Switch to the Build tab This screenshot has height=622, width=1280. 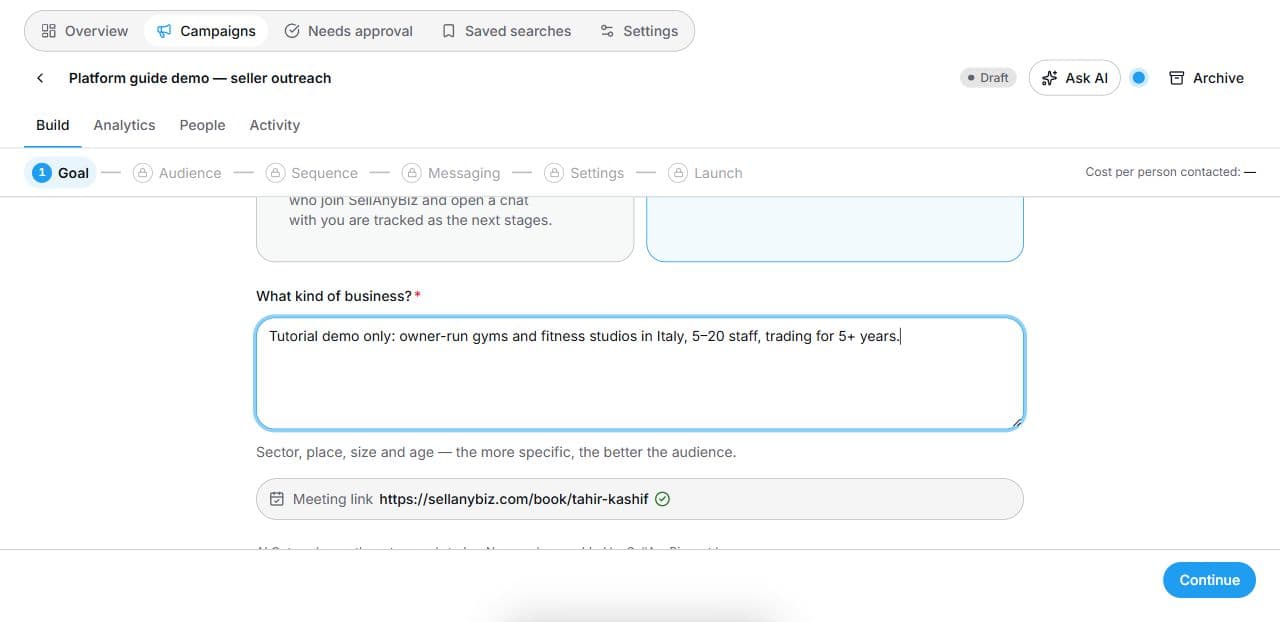(53, 125)
